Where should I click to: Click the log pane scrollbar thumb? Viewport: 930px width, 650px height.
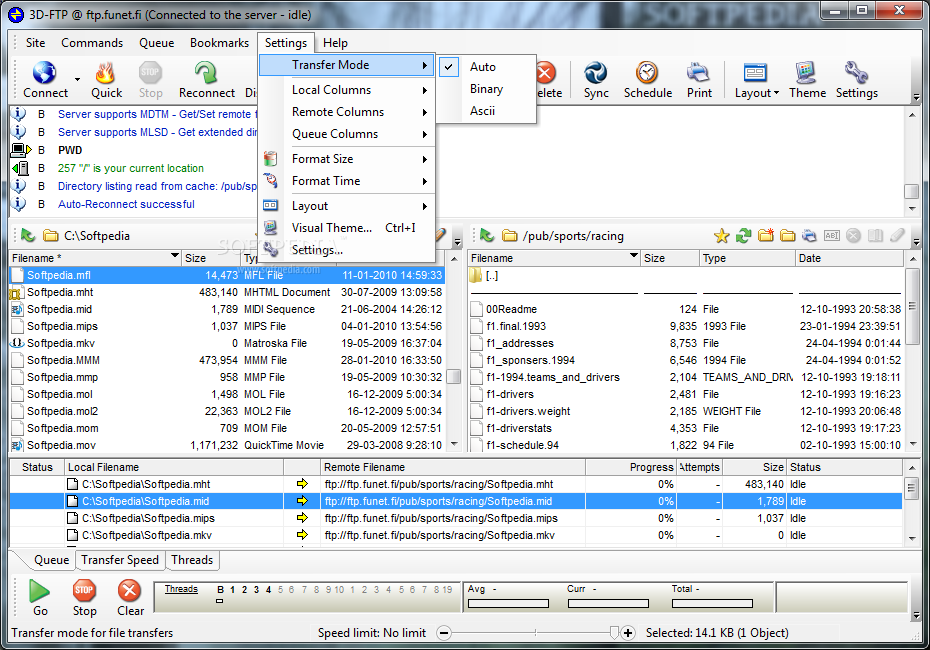[911, 192]
